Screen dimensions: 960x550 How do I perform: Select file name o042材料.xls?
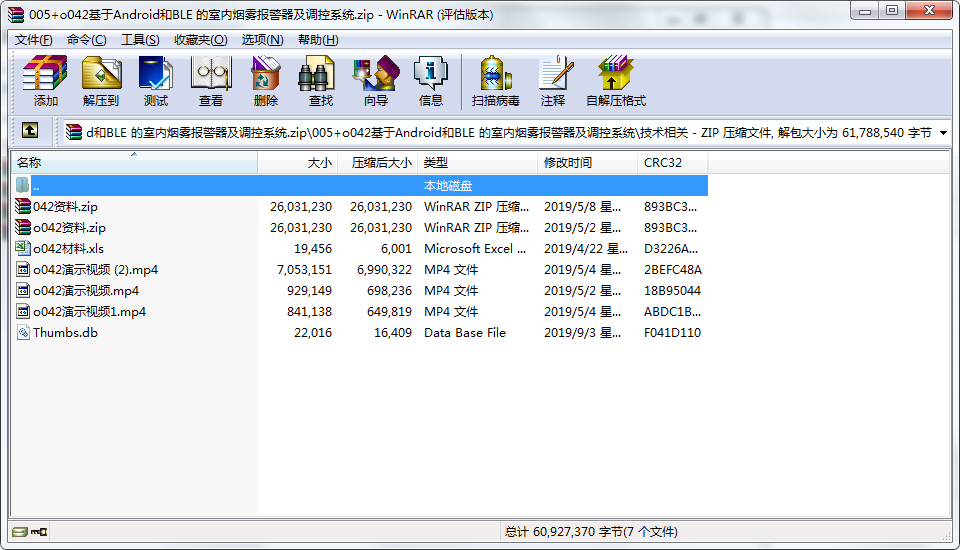[x=69, y=248]
